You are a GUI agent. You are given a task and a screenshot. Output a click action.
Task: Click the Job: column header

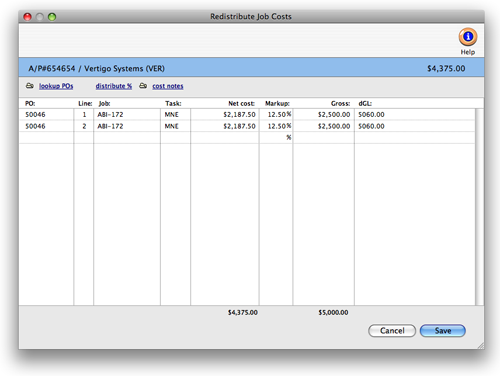[x=104, y=103]
